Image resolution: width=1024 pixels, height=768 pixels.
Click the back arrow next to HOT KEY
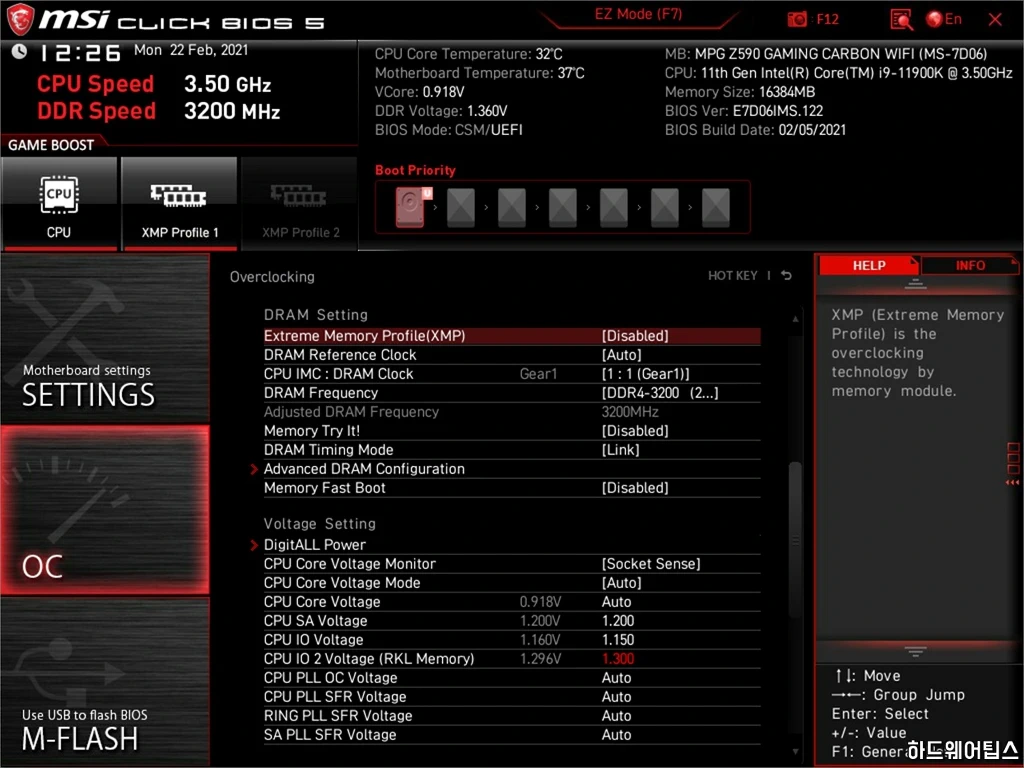point(787,276)
